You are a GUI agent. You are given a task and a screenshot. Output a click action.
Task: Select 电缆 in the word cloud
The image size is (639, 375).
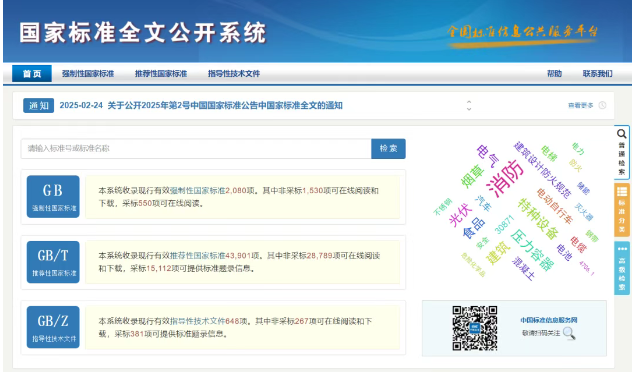pos(579,244)
